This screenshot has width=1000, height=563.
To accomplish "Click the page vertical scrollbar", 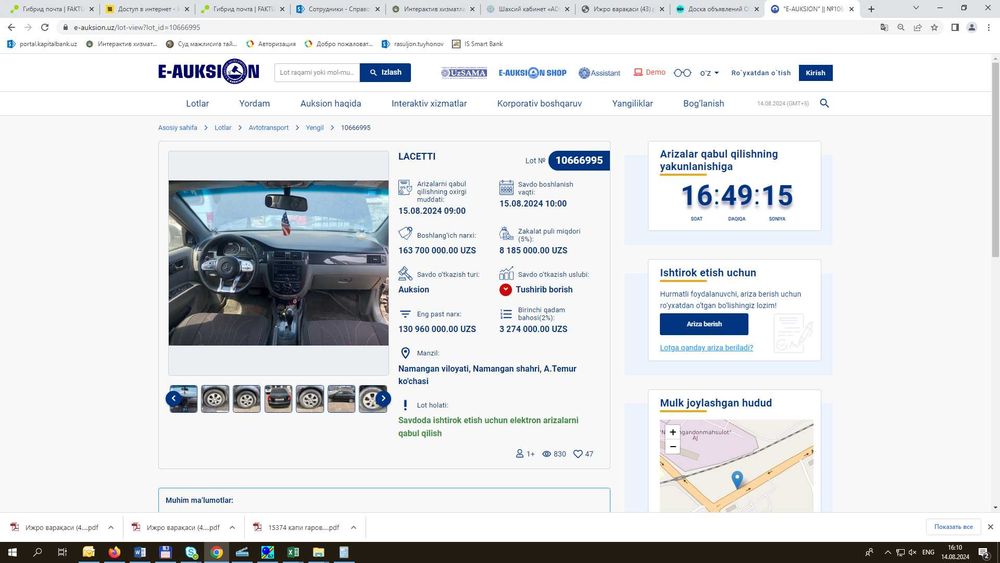I will 995,159.
